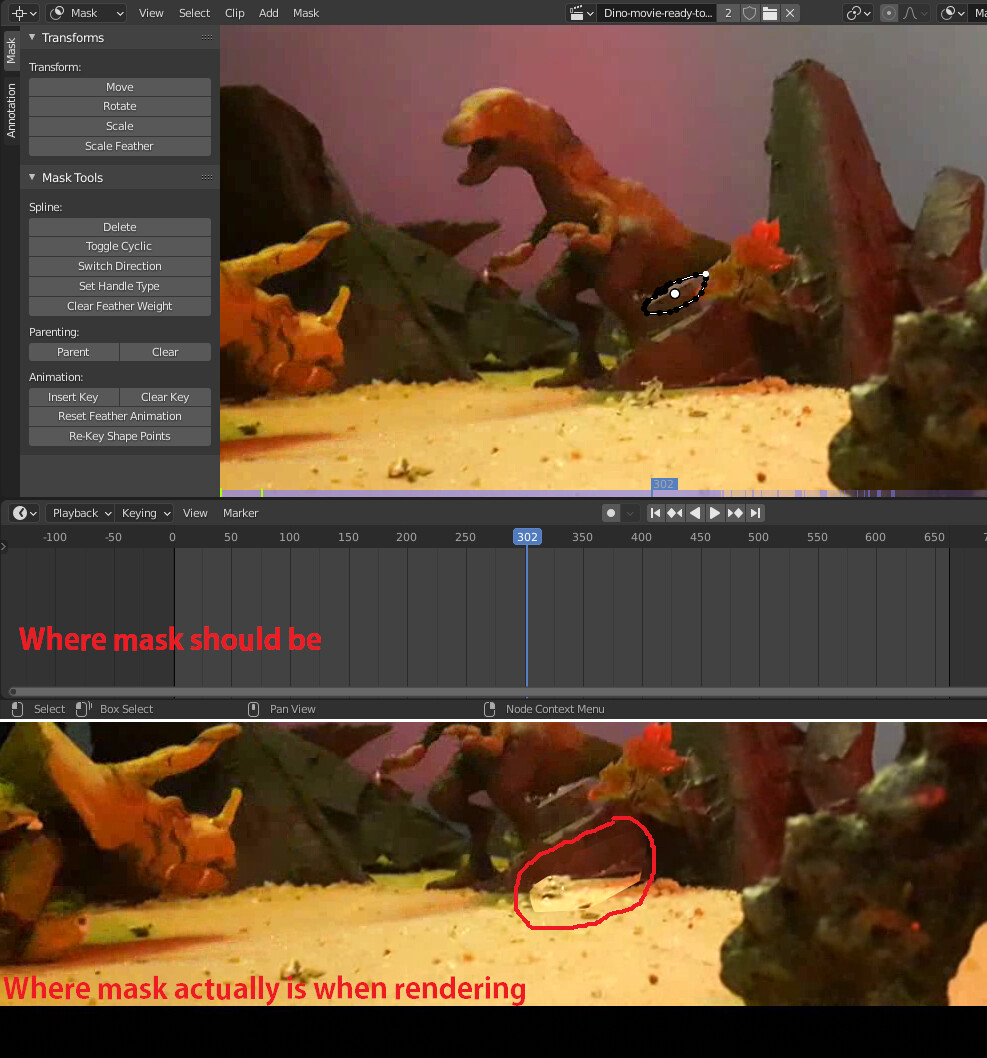This screenshot has height=1058, width=987.
Task: Open the Playback dropdown
Action: pos(81,513)
